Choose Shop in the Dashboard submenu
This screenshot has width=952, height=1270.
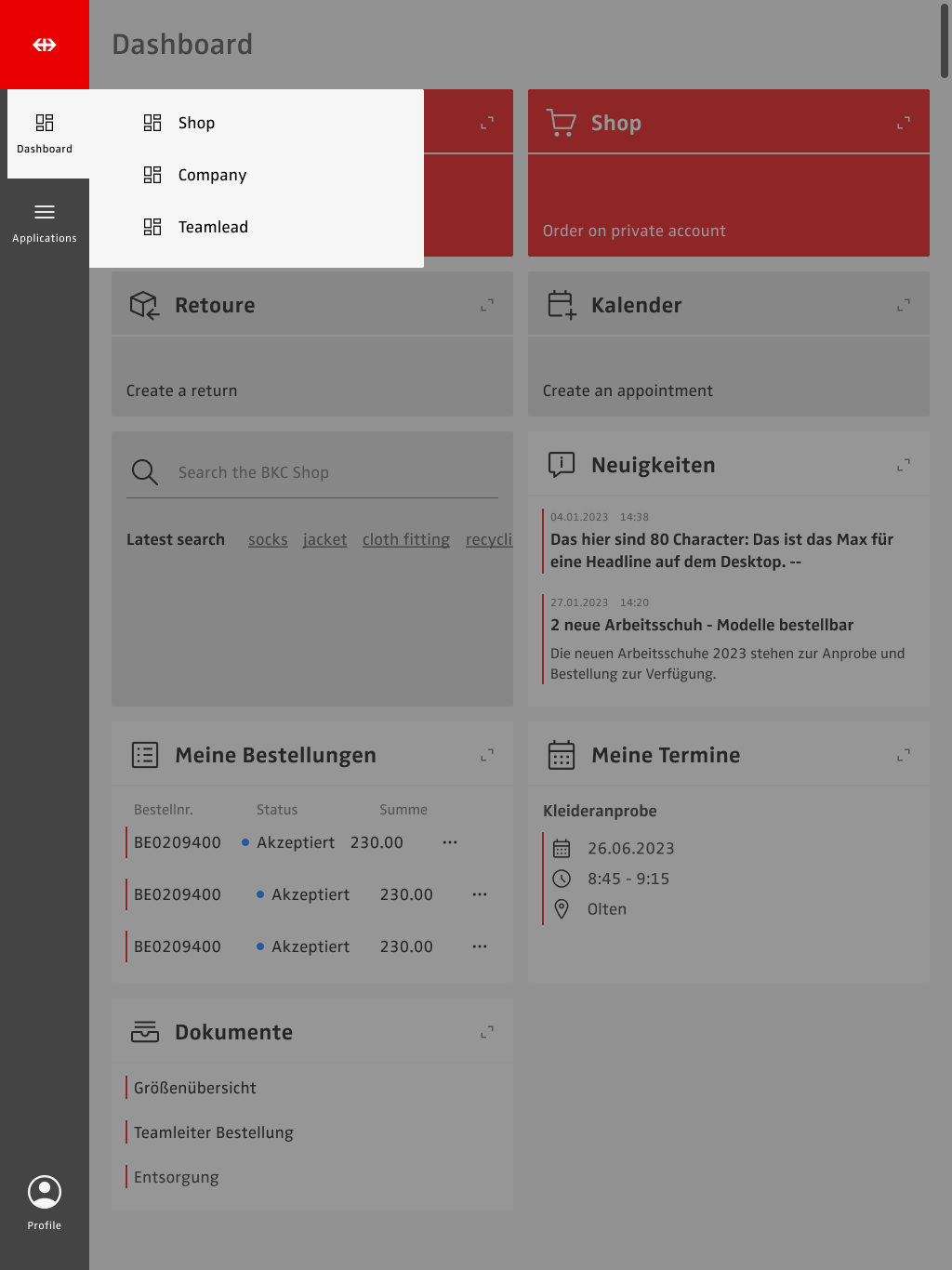coord(196,123)
